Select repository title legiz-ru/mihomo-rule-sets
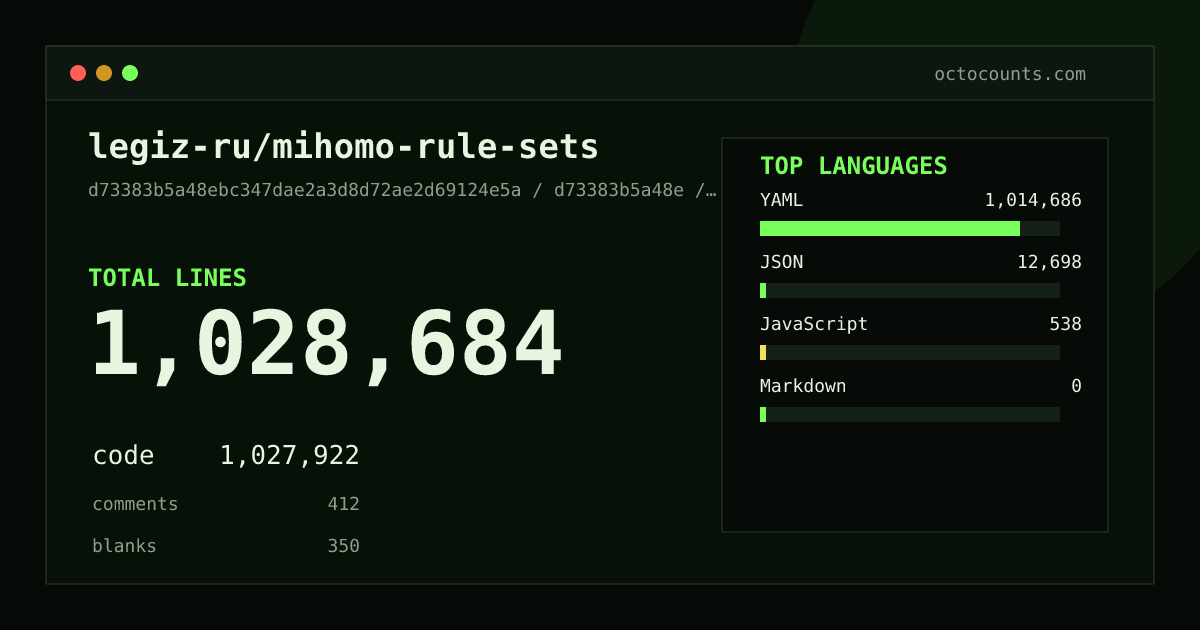This screenshot has height=630, width=1200. coord(344,147)
